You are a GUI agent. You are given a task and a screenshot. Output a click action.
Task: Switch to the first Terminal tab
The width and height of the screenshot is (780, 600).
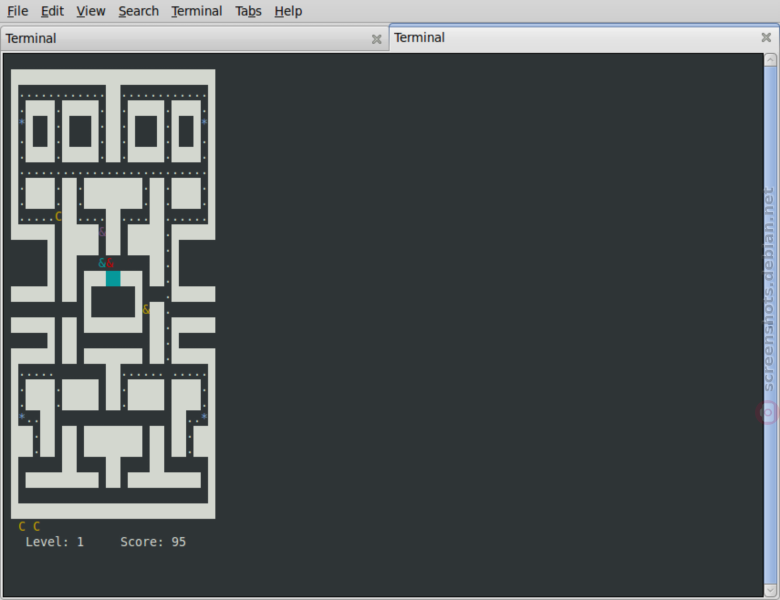click(x=194, y=38)
